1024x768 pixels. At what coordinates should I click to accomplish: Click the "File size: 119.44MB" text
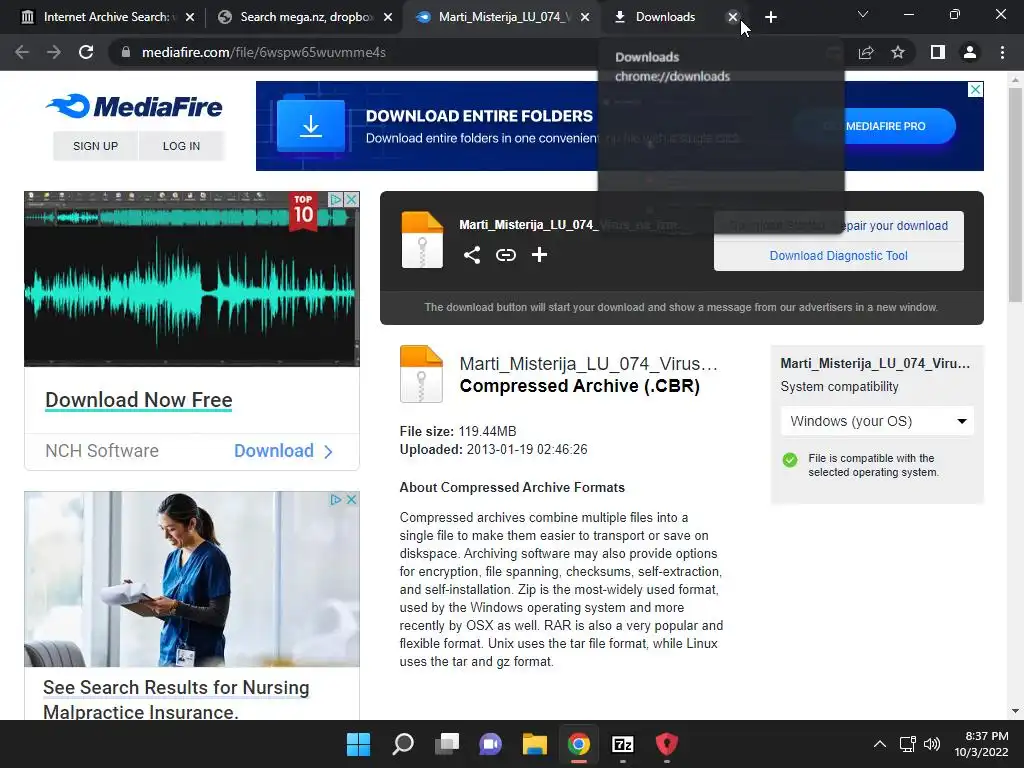pyautogui.click(x=458, y=431)
